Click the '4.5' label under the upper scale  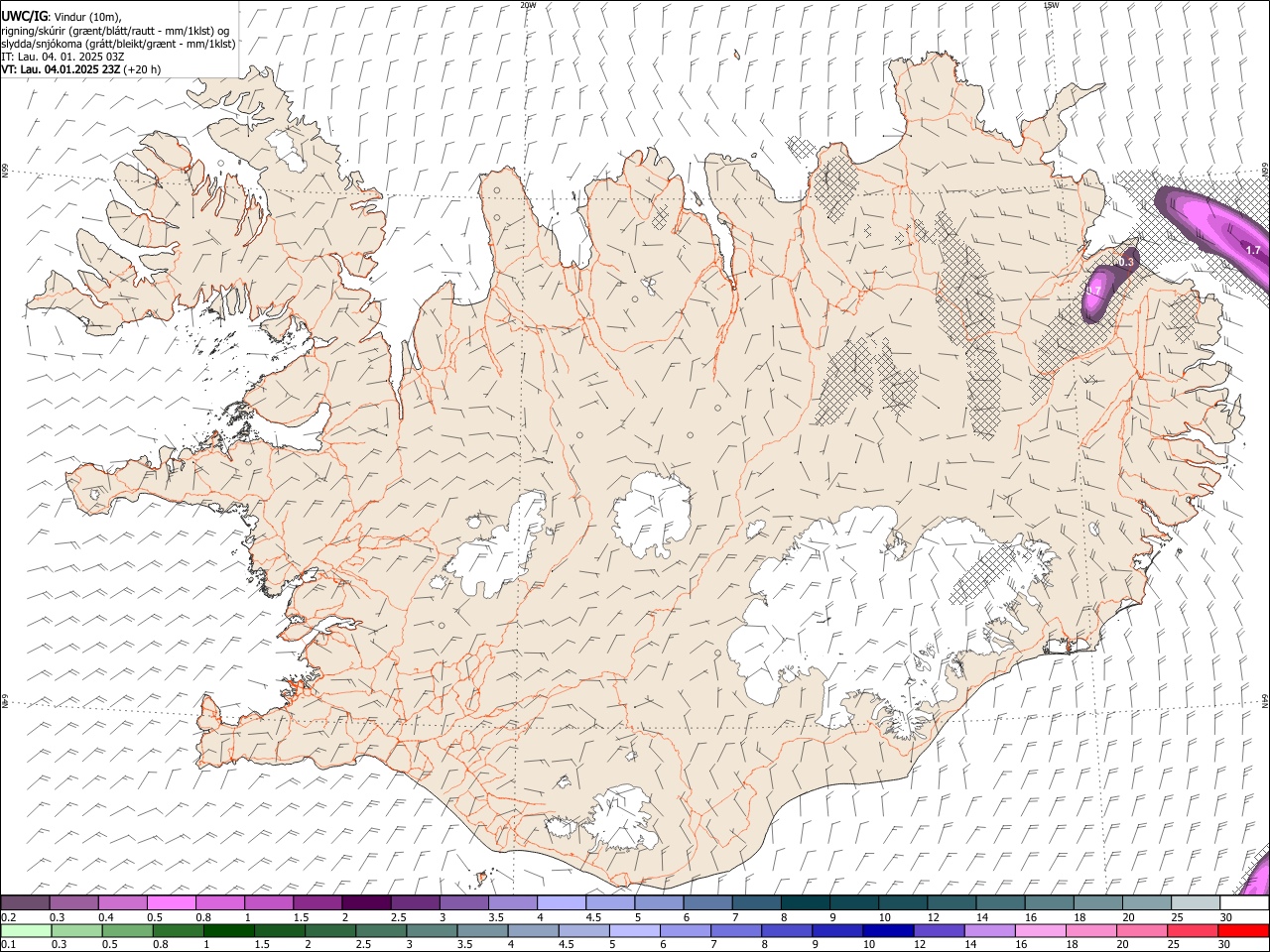pos(593,917)
